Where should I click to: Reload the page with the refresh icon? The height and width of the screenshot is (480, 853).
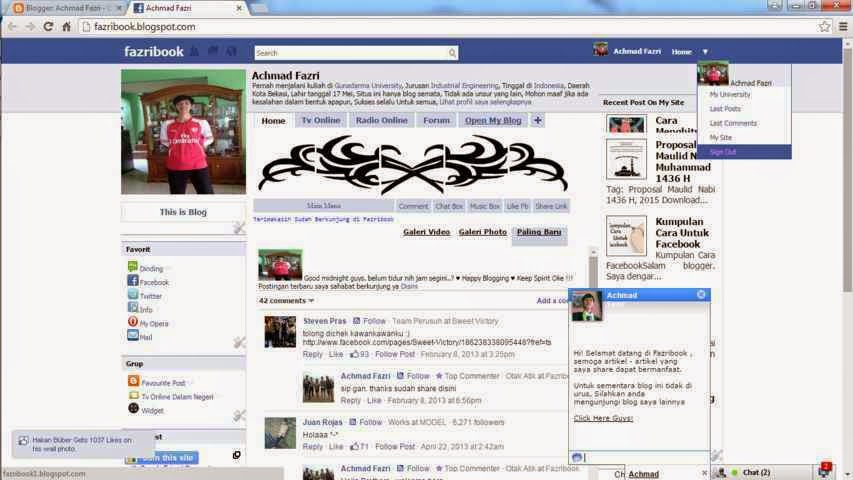pos(48,26)
